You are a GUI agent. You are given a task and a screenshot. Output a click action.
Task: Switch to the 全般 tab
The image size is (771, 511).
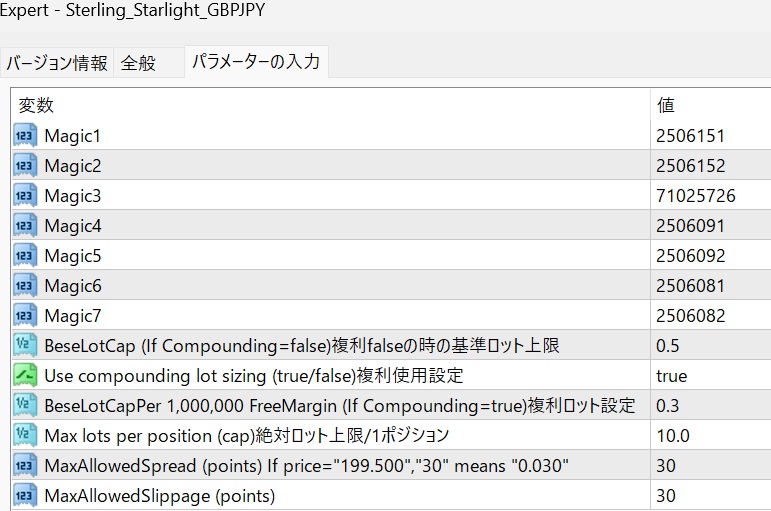point(138,63)
